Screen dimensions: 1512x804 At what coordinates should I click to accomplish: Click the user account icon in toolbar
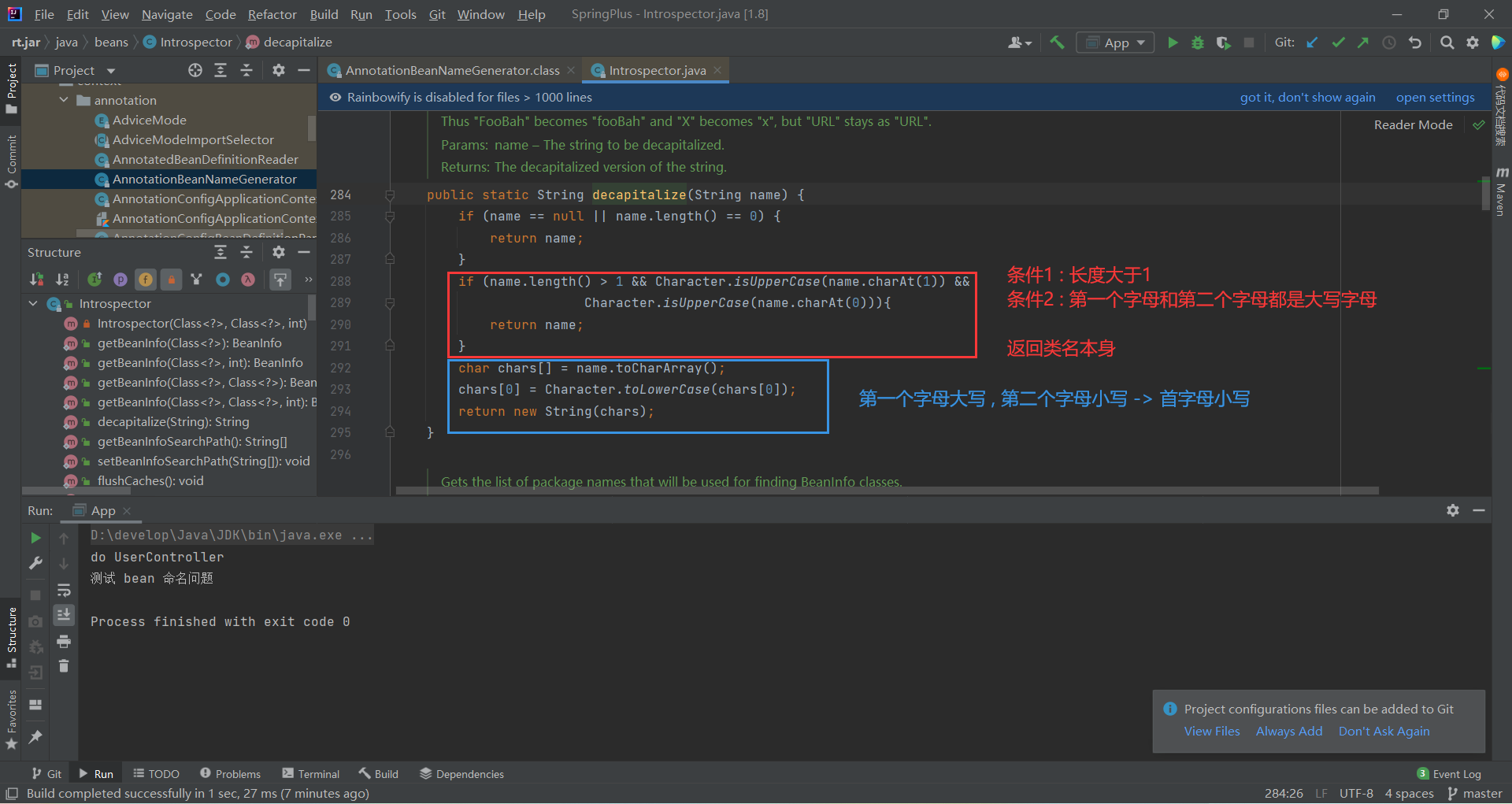1020,43
